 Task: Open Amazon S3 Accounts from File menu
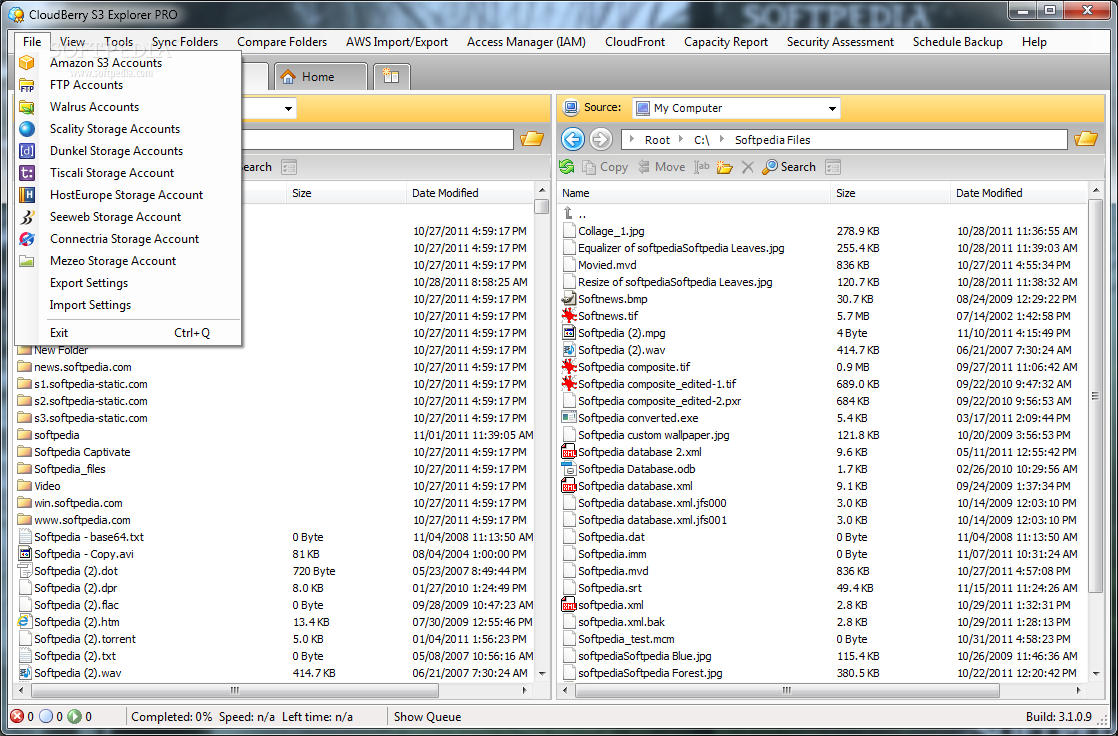[106, 63]
